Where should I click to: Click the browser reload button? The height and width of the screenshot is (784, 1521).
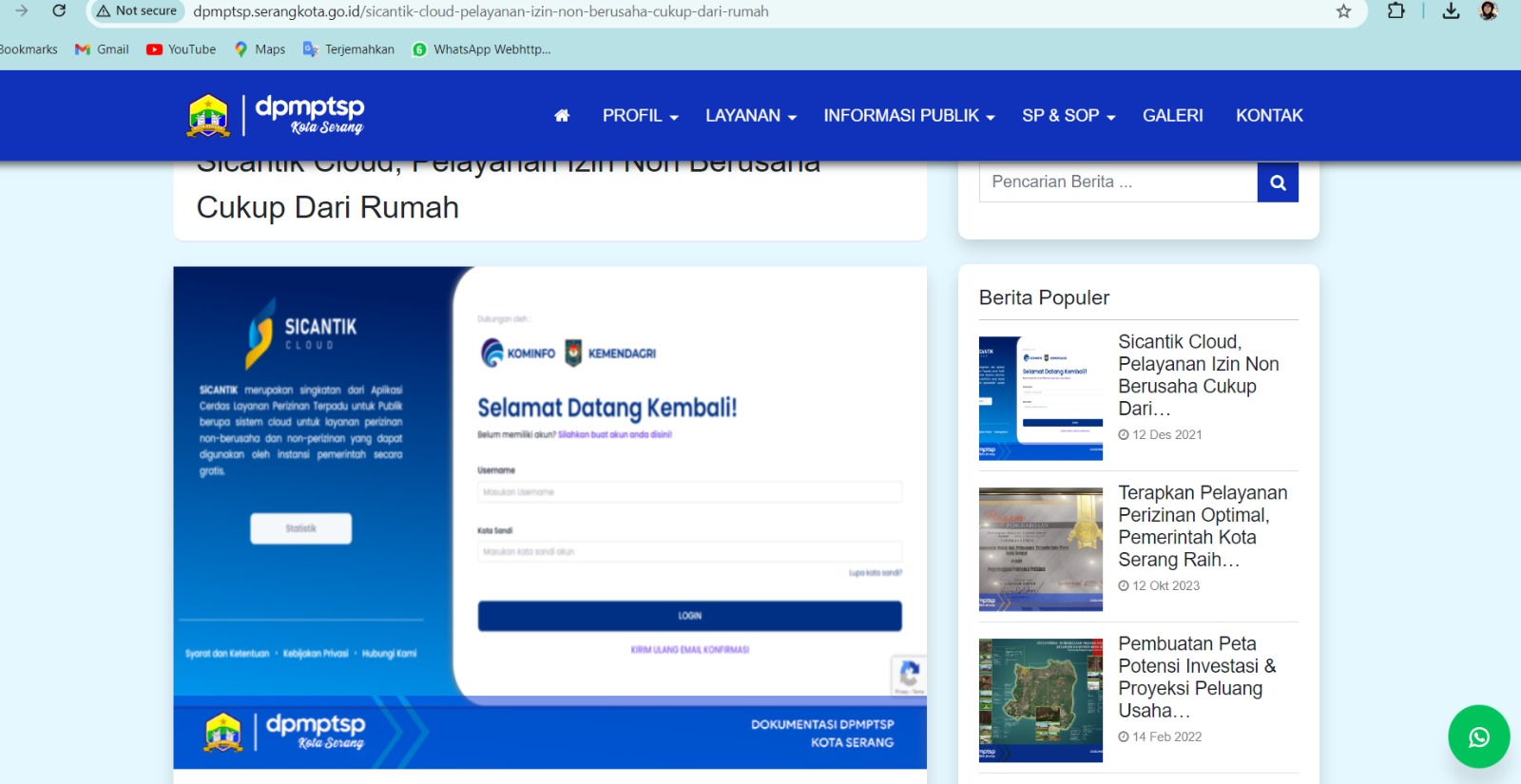click(x=59, y=10)
